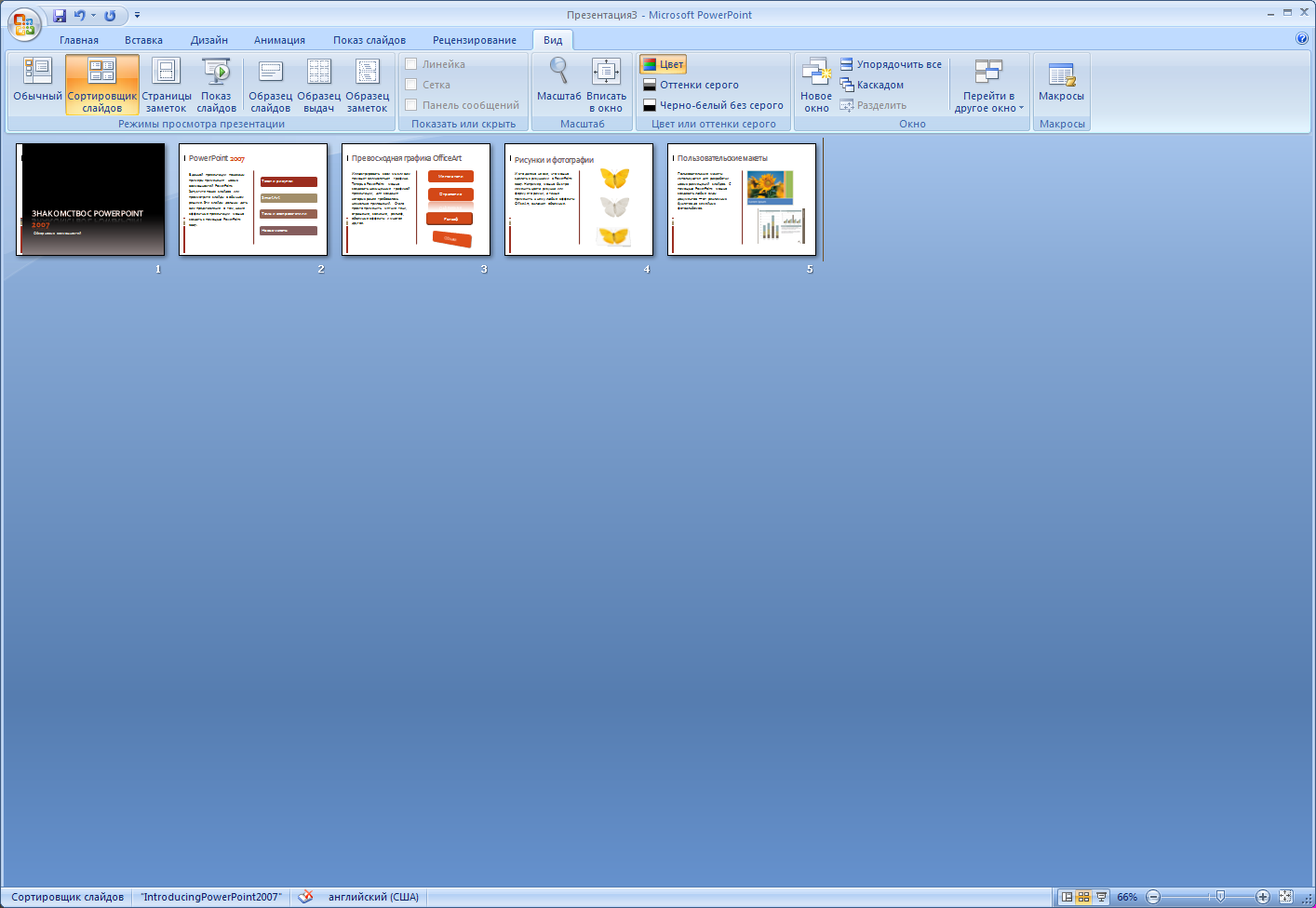The height and width of the screenshot is (908, 1316).
Task: Click английский (США) language indicator
Action: [373, 897]
